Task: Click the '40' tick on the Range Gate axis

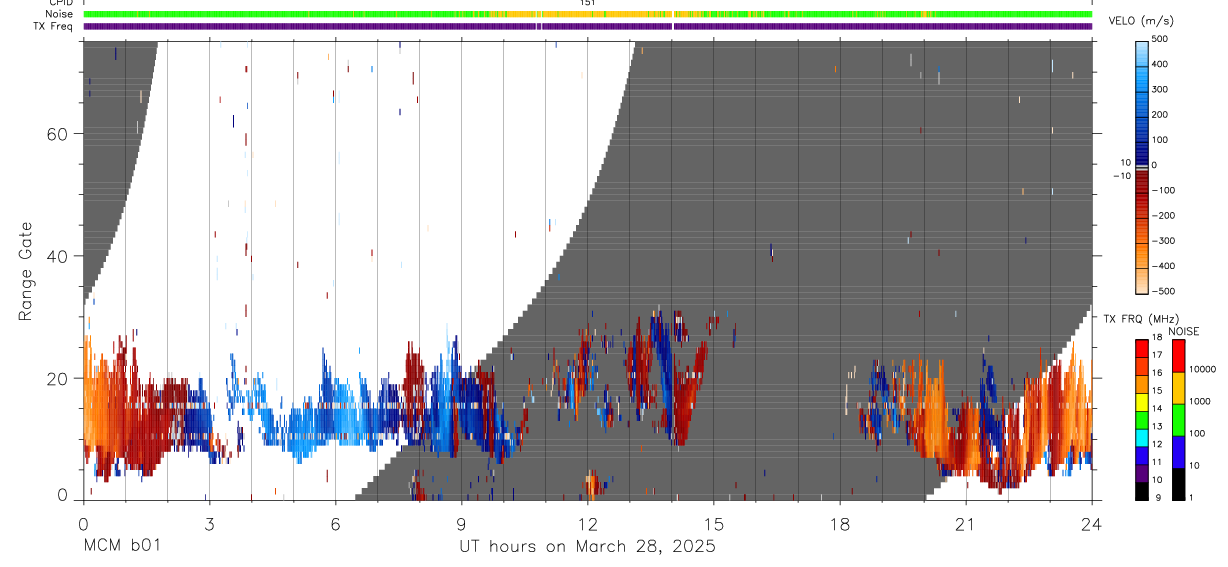Action: pyautogui.click(x=59, y=256)
